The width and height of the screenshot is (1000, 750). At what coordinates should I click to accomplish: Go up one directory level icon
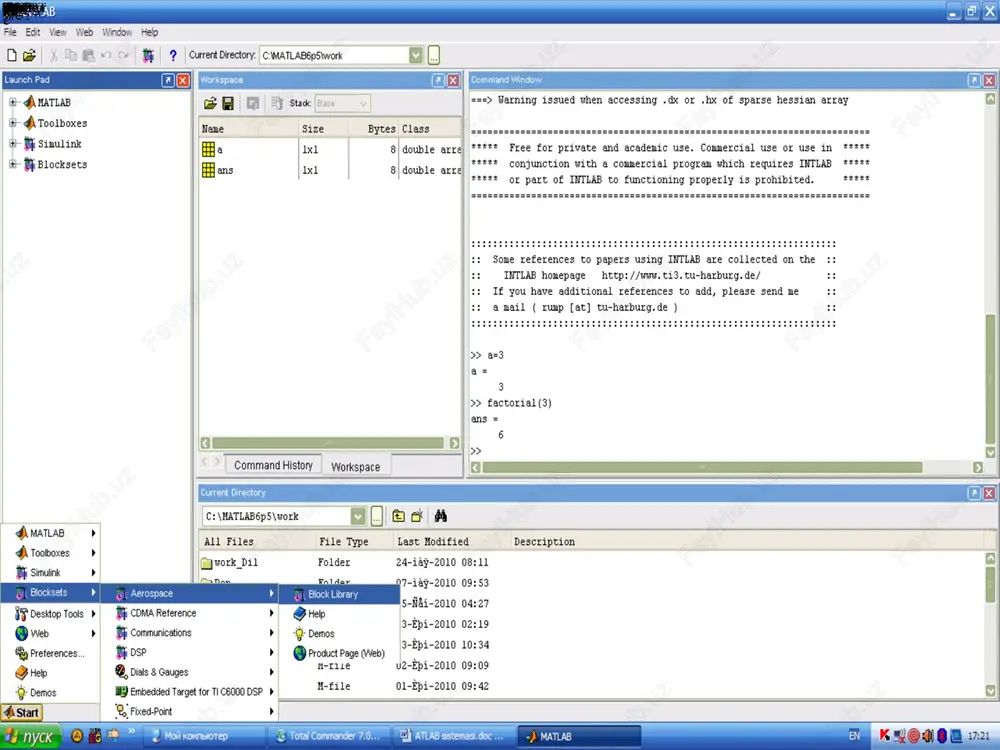(399, 516)
